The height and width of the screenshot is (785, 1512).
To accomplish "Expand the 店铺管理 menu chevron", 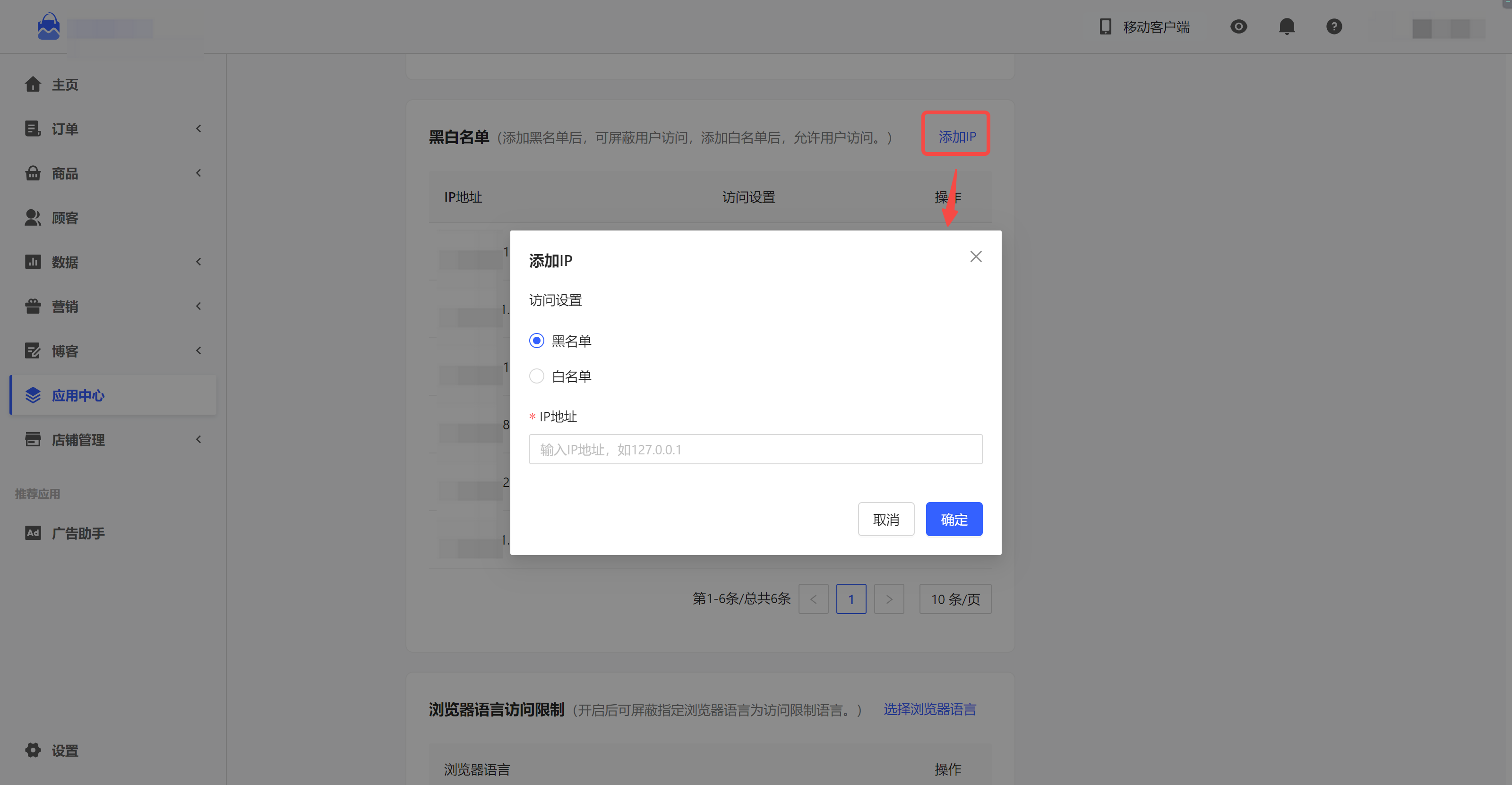I will pos(198,439).
